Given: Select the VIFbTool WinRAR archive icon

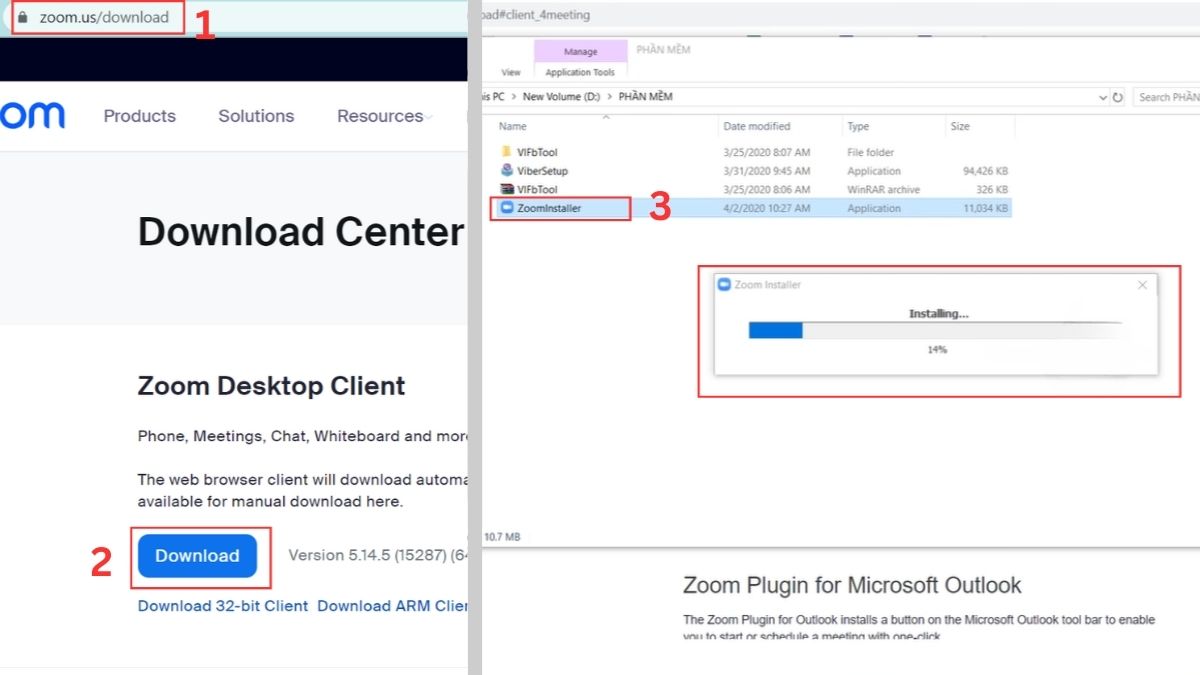Looking at the screenshot, I should point(507,189).
